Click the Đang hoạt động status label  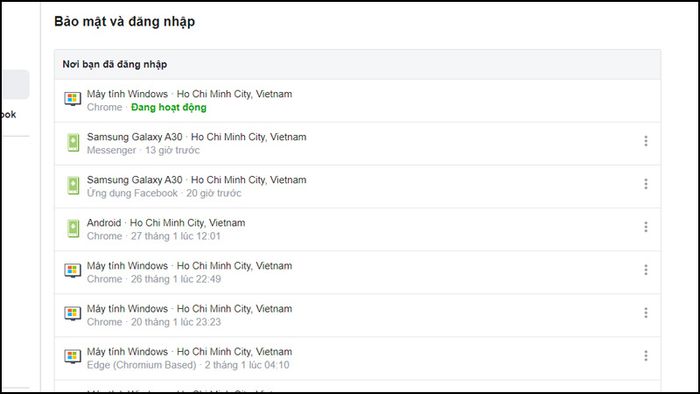point(169,108)
